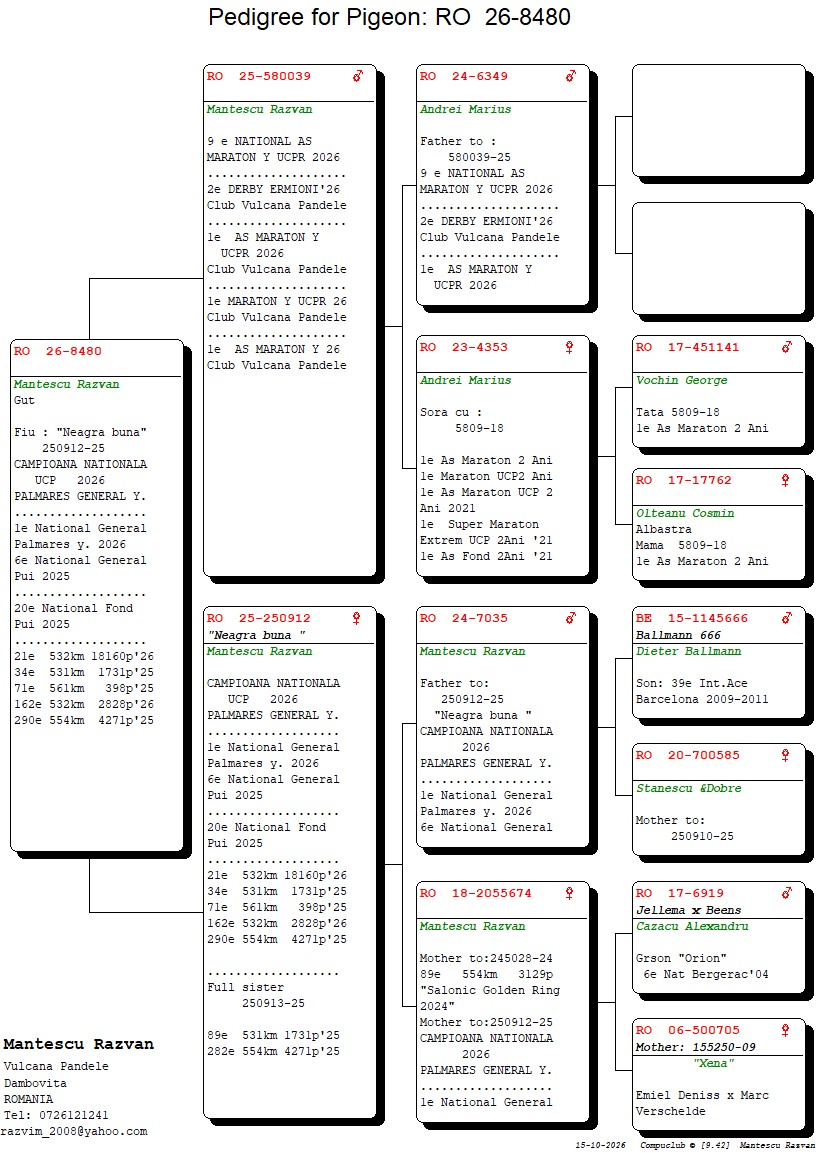Select the male symbol on RO 17-6919
Screen dimensions: 816x1172
pyautogui.click(x=787, y=892)
